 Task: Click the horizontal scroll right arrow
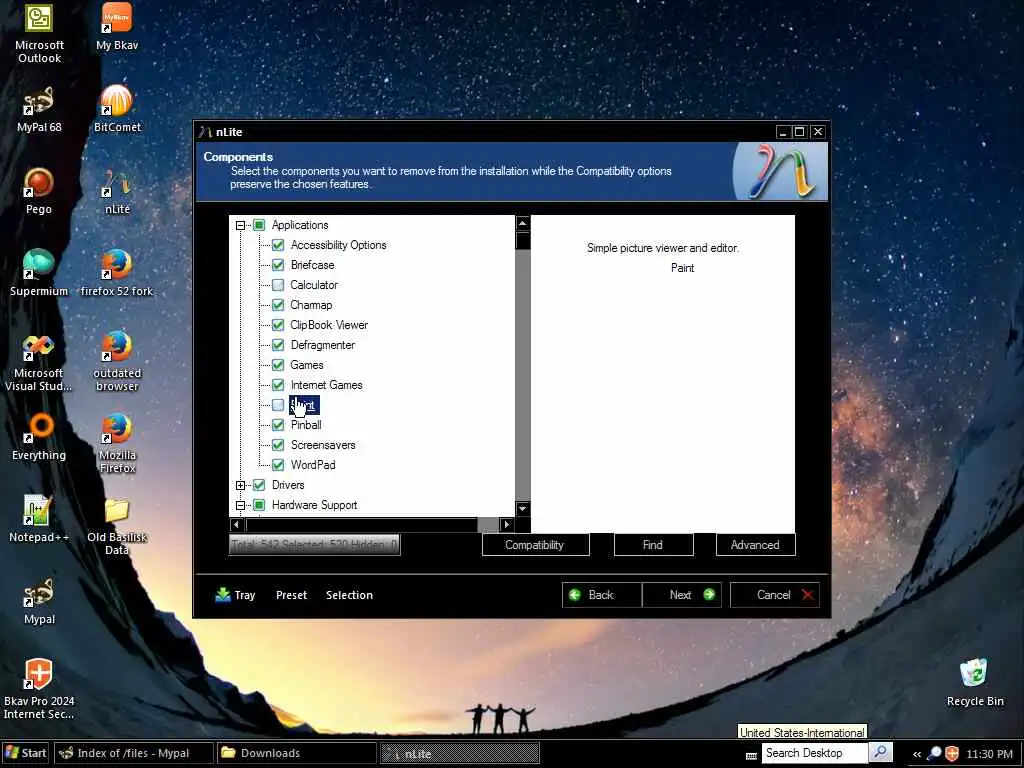click(507, 524)
